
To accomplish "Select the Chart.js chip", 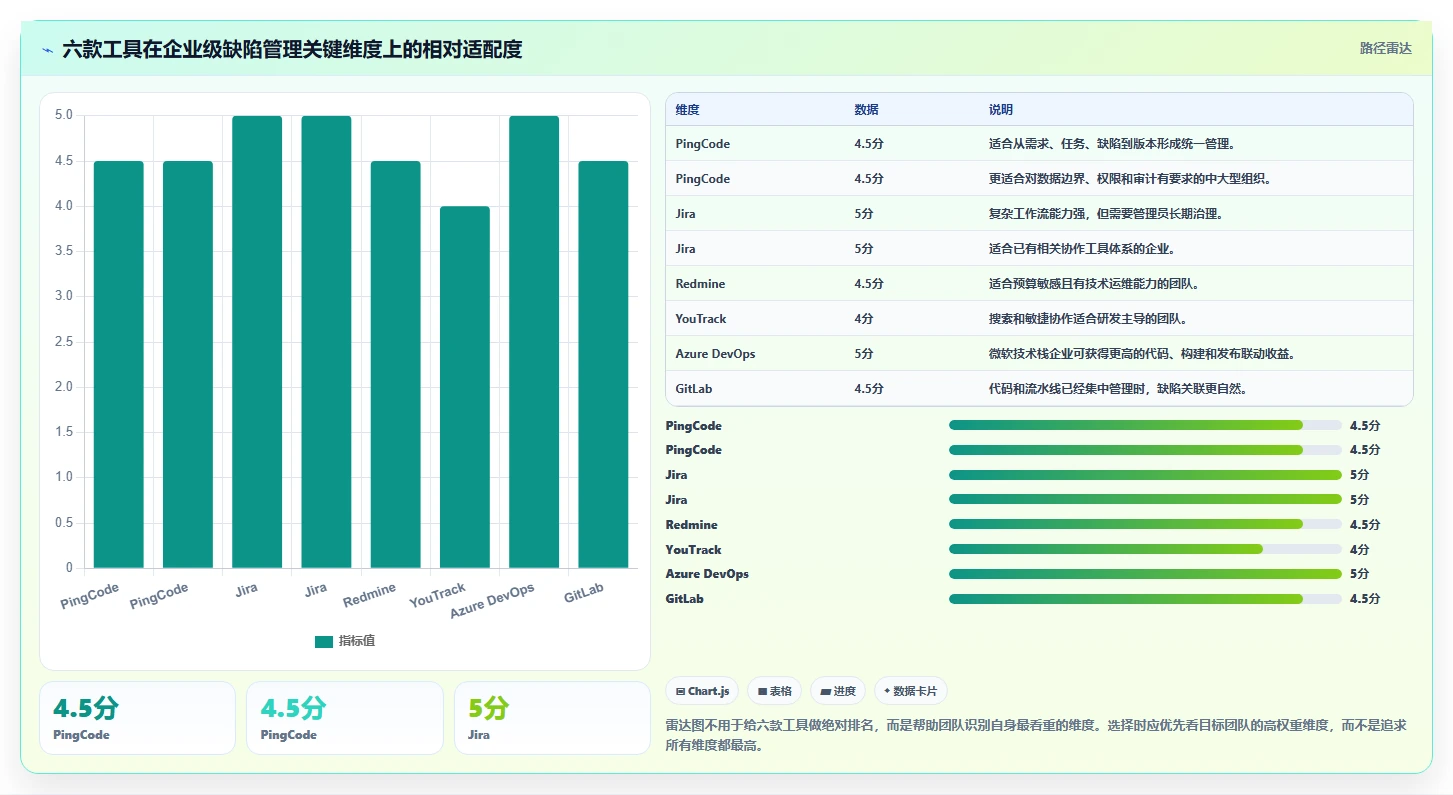I will pyautogui.click(x=702, y=691).
